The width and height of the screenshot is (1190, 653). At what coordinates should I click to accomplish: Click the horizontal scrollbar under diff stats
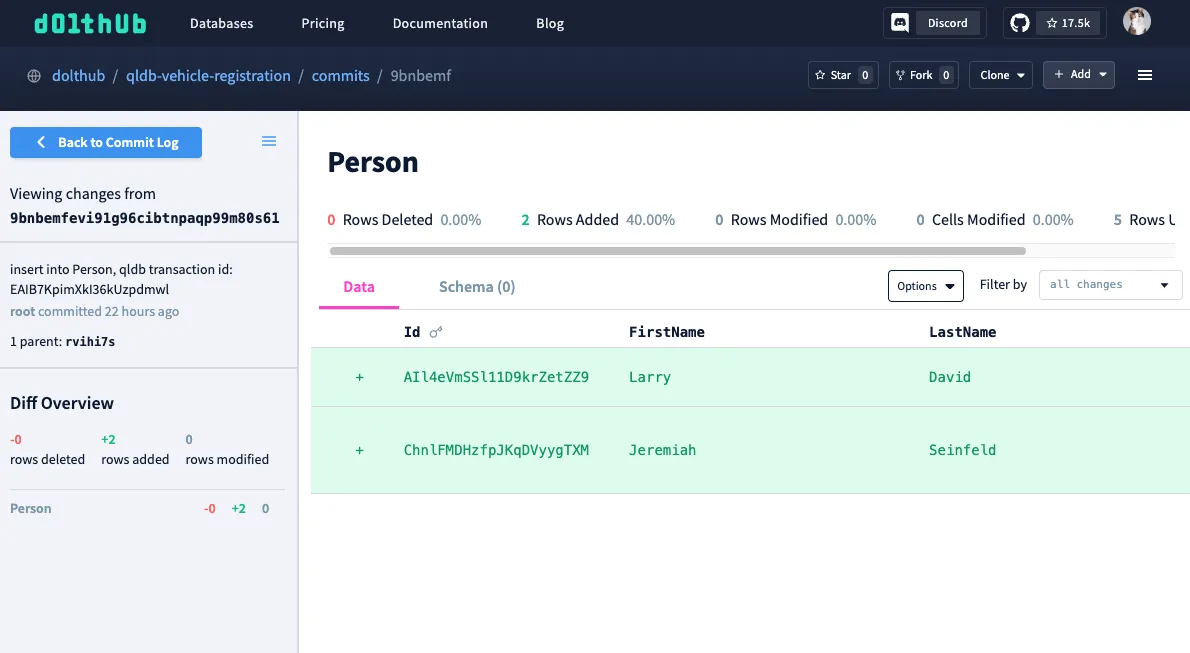(x=677, y=251)
